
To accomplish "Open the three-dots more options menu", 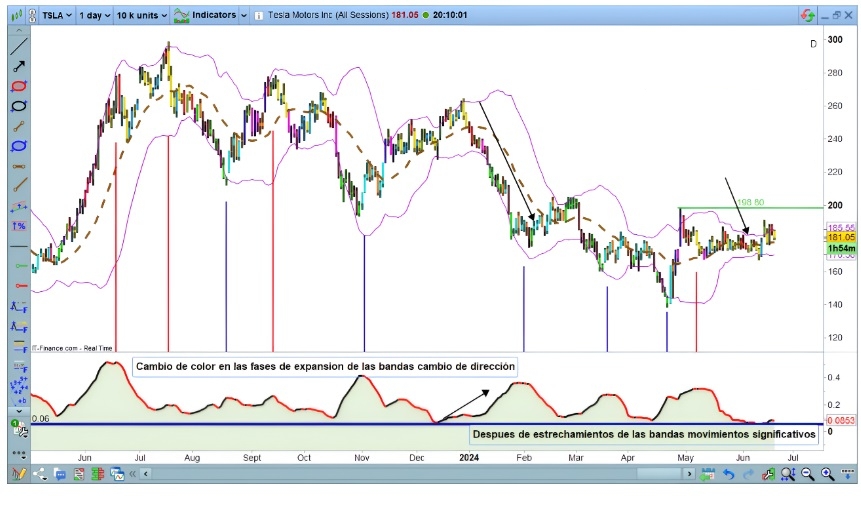I will coord(18,452).
